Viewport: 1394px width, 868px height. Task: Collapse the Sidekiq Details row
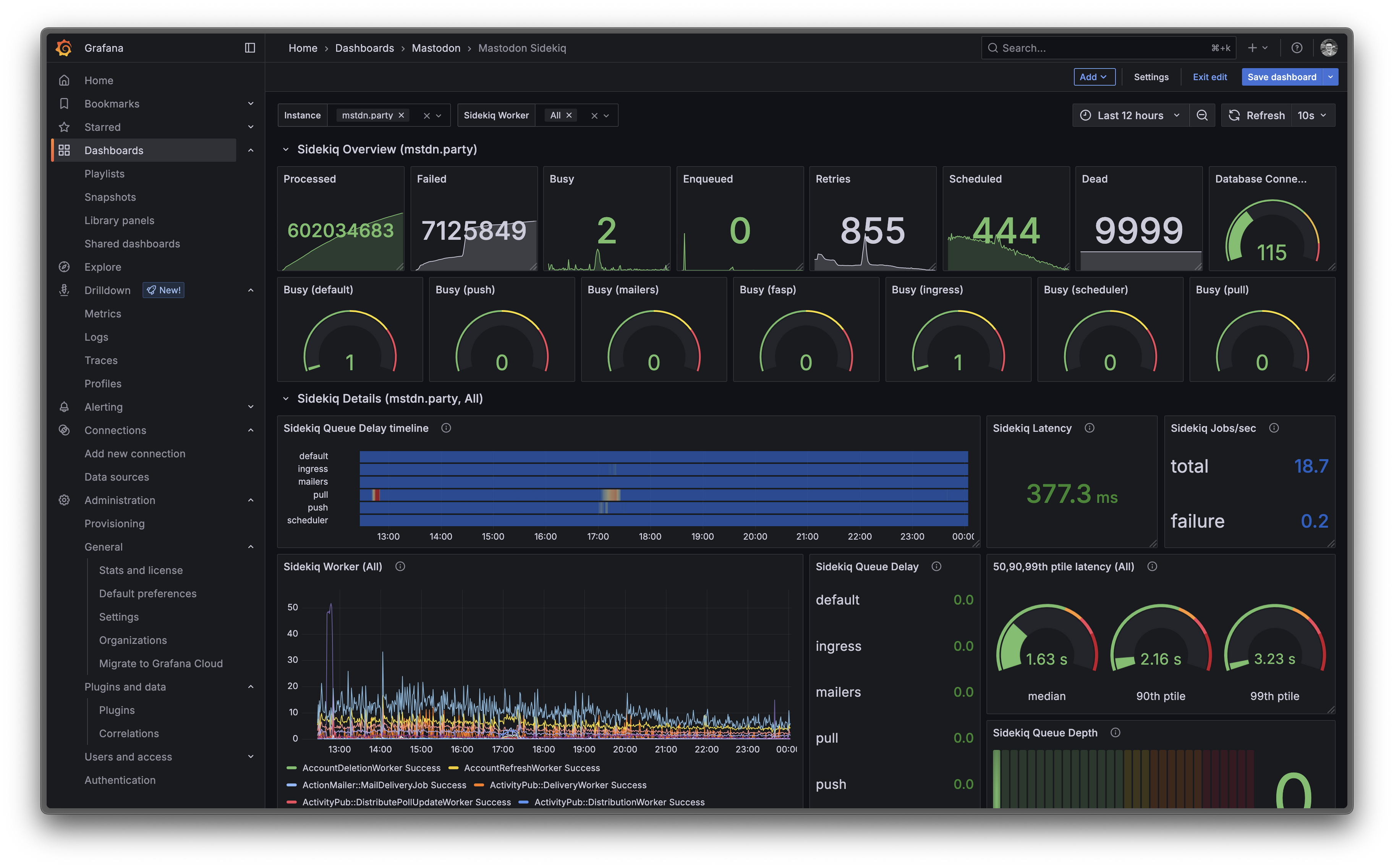click(x=285, y=398)
